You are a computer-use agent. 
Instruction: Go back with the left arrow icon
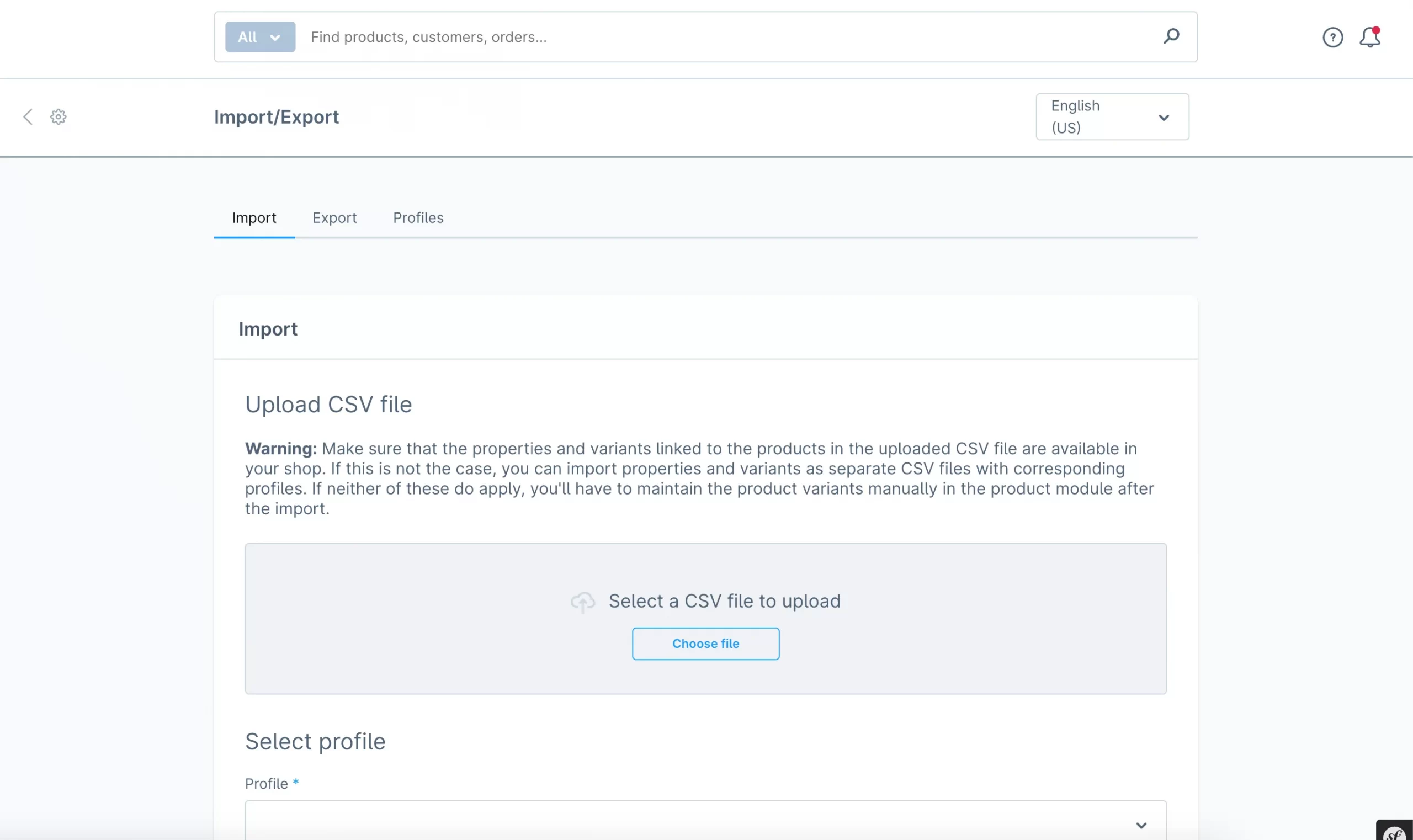[28, 116]
